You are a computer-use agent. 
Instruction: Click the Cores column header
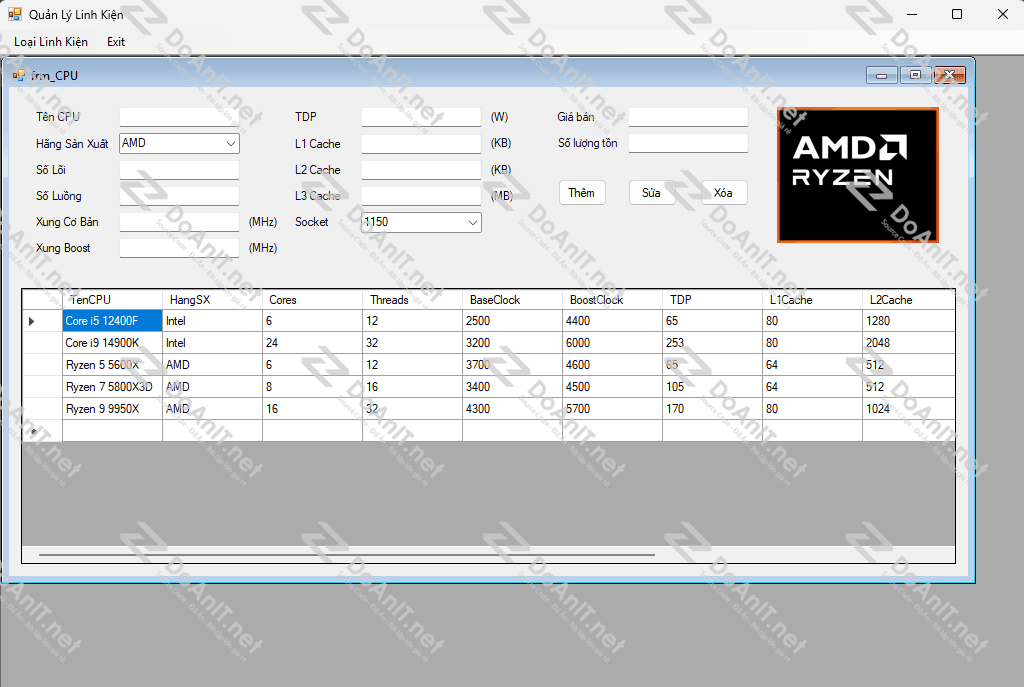[312, 300]
